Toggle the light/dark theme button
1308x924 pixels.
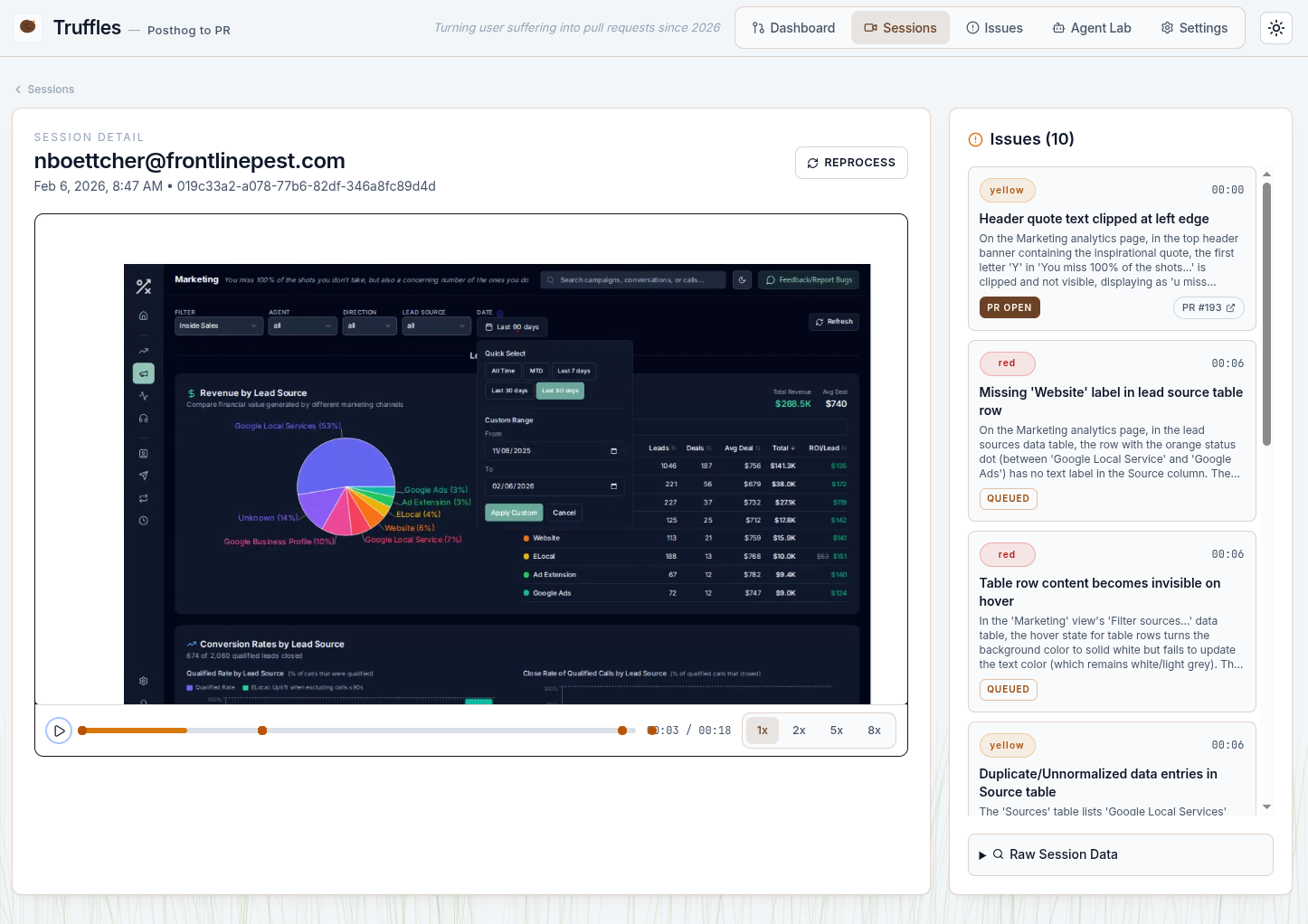1275,28
